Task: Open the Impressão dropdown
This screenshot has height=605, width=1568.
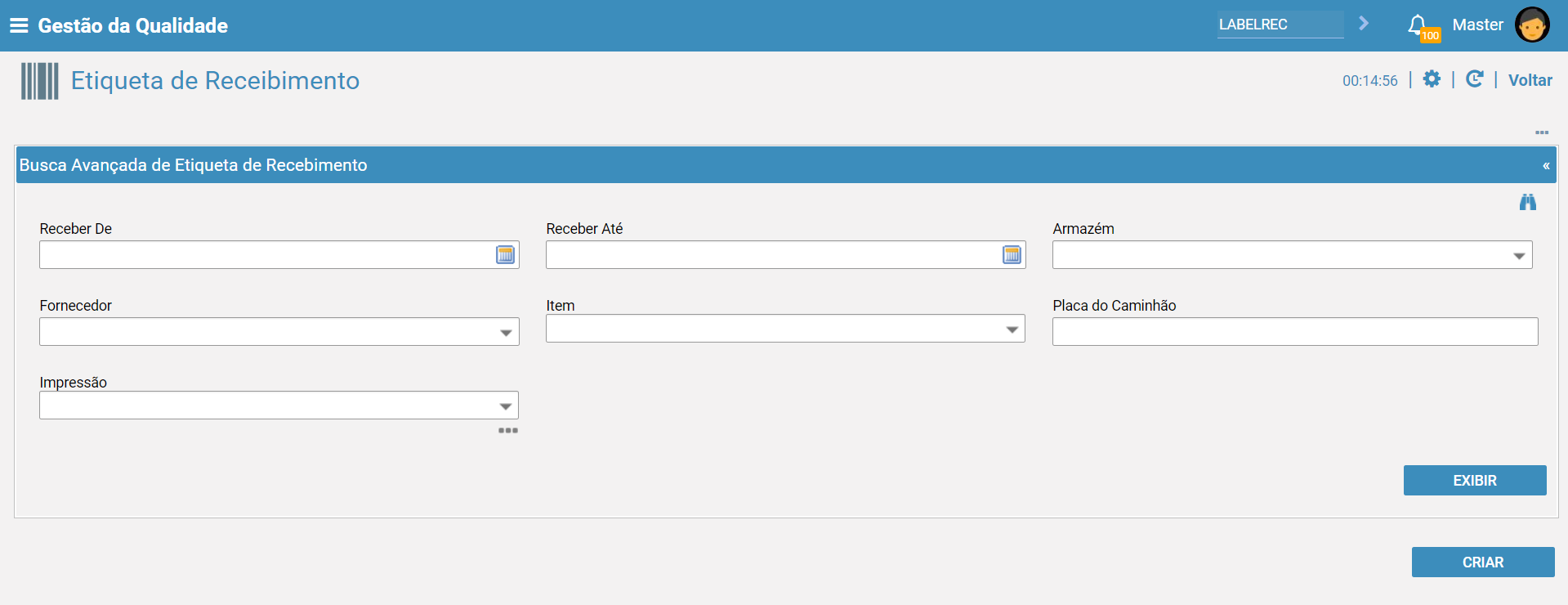Action: tap(506, 406)
